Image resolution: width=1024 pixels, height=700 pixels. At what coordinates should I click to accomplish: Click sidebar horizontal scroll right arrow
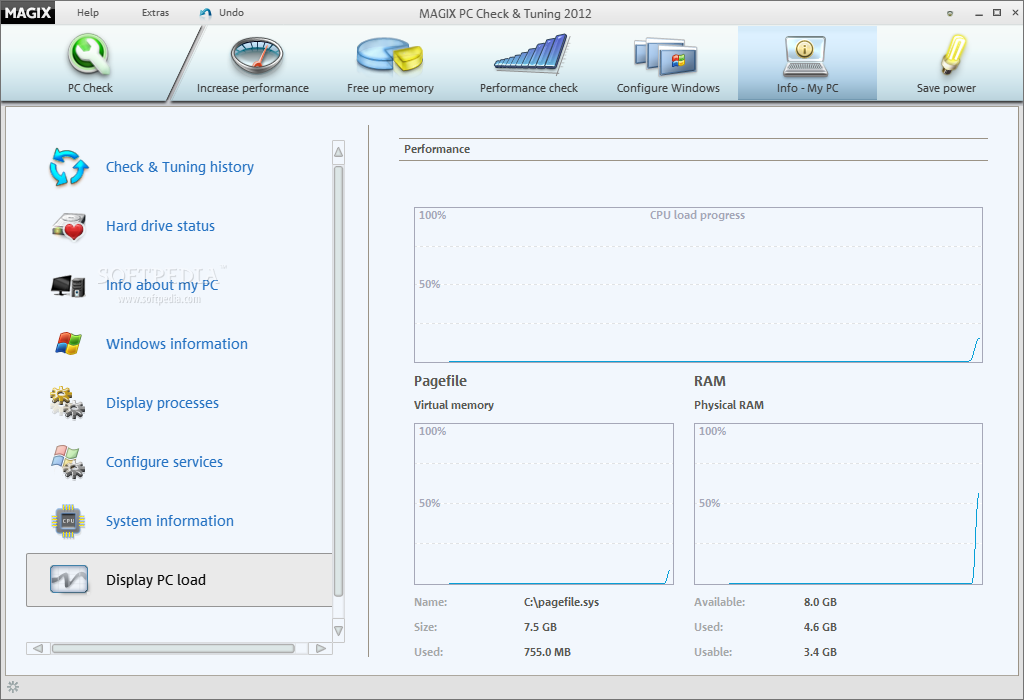[321, 648]
